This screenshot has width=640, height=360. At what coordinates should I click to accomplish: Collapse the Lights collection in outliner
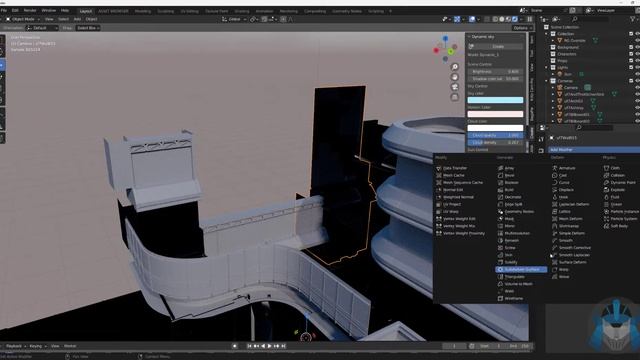pyautogui.click(x=547, y=67)
